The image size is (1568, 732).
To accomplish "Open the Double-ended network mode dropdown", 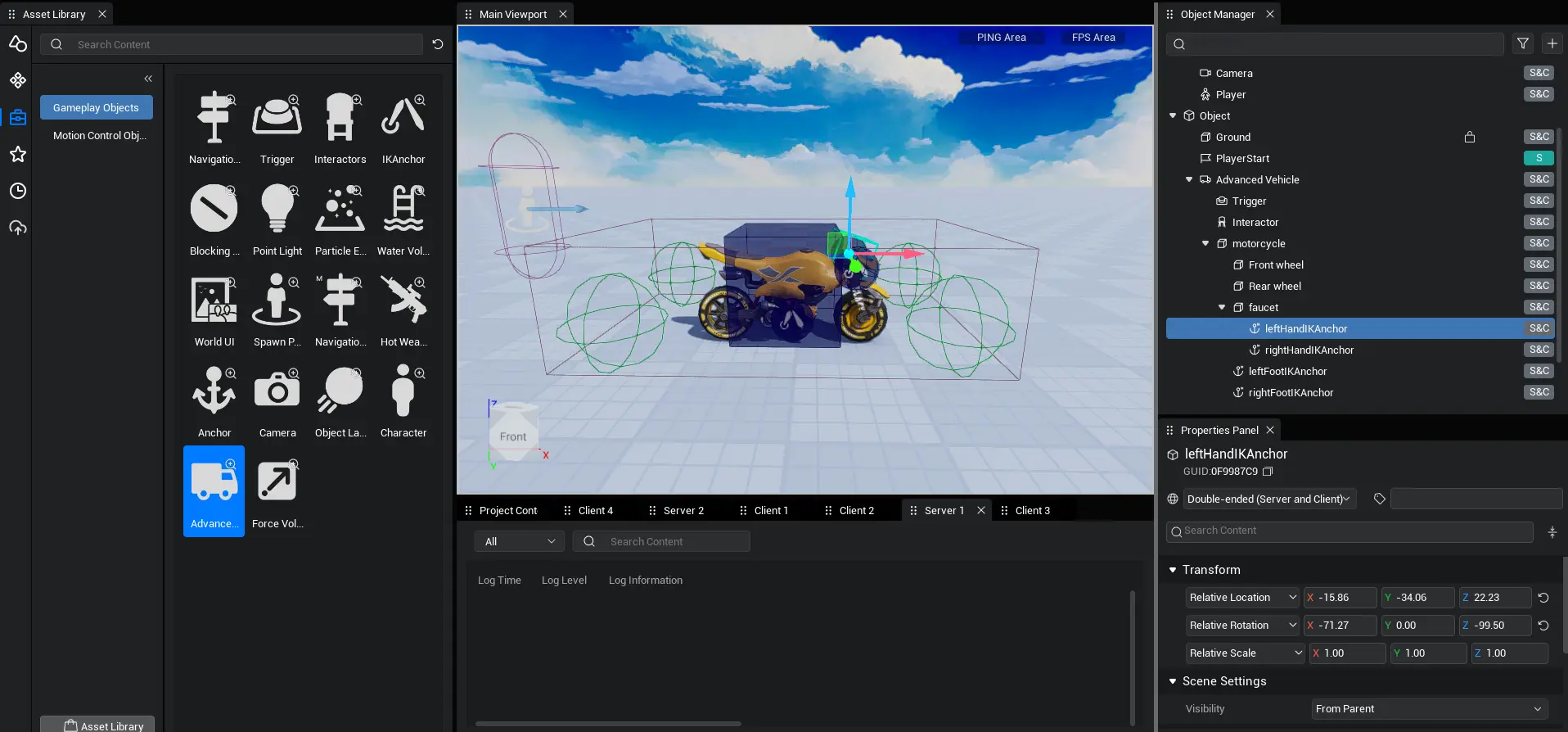I will [x=1268, y=499].
